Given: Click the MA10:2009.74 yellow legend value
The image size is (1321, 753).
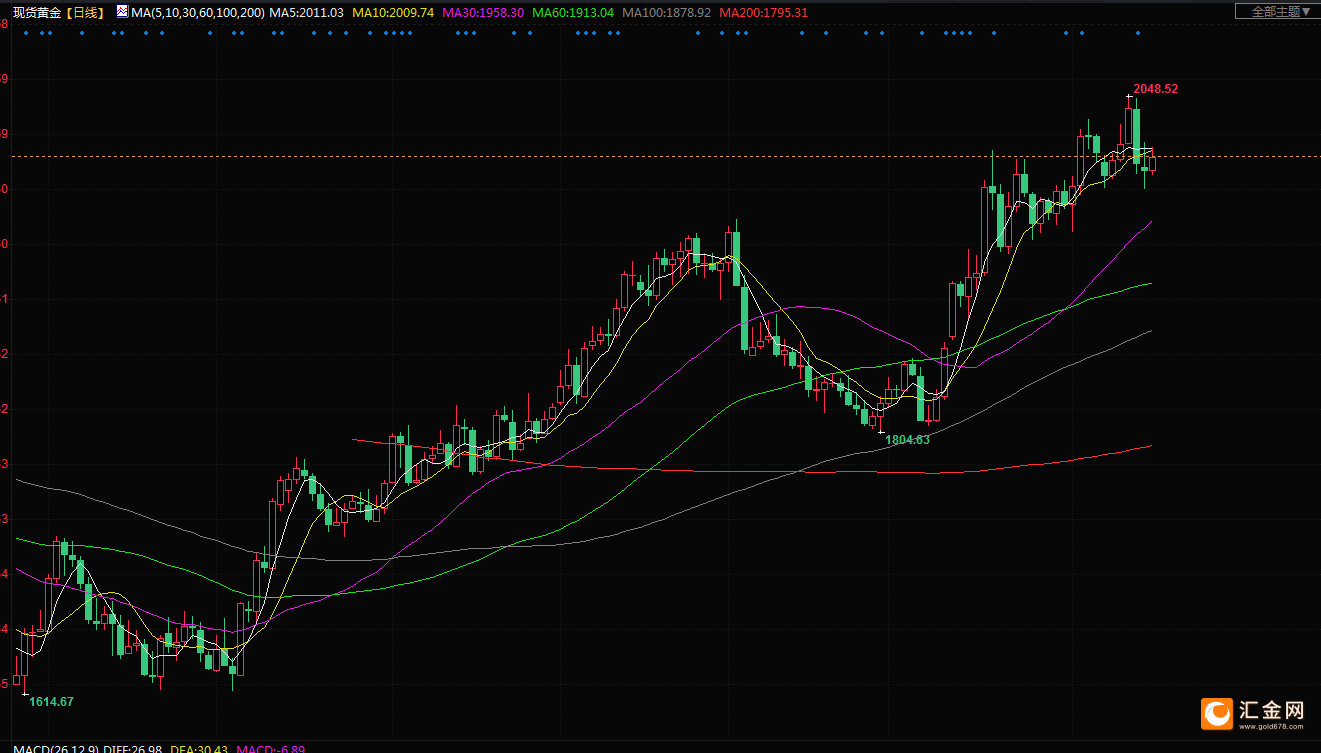Looking at the screenshot, I should pyautogui.click(x=394, y=13).
